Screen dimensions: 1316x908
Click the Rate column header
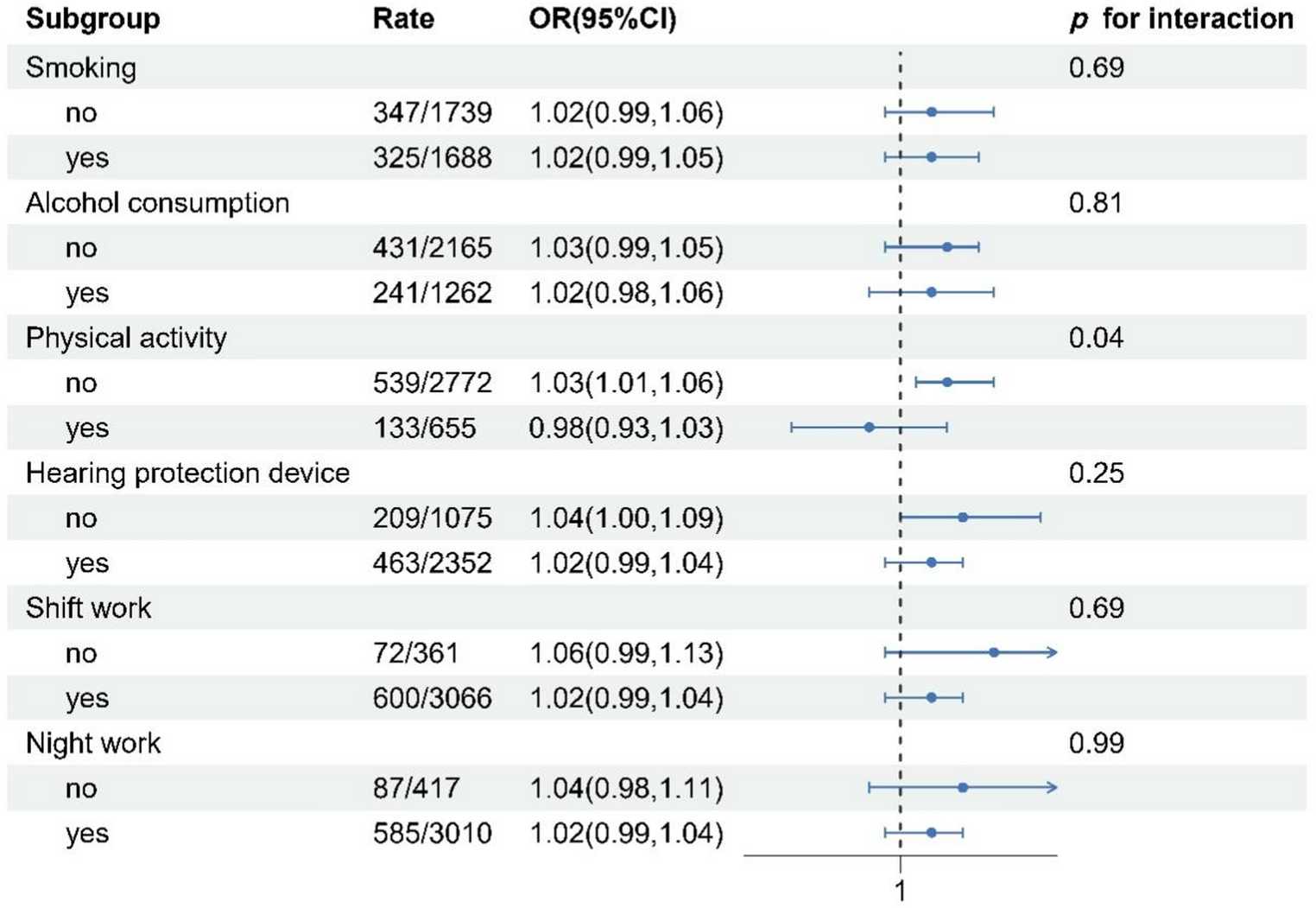[x=403, y=19]
